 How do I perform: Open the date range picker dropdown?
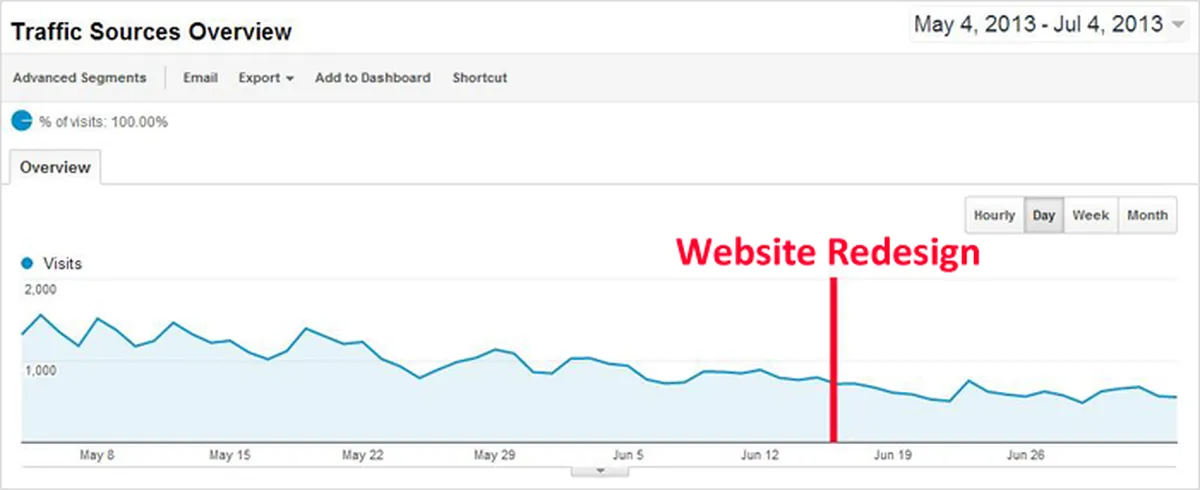click(1050, 25)
